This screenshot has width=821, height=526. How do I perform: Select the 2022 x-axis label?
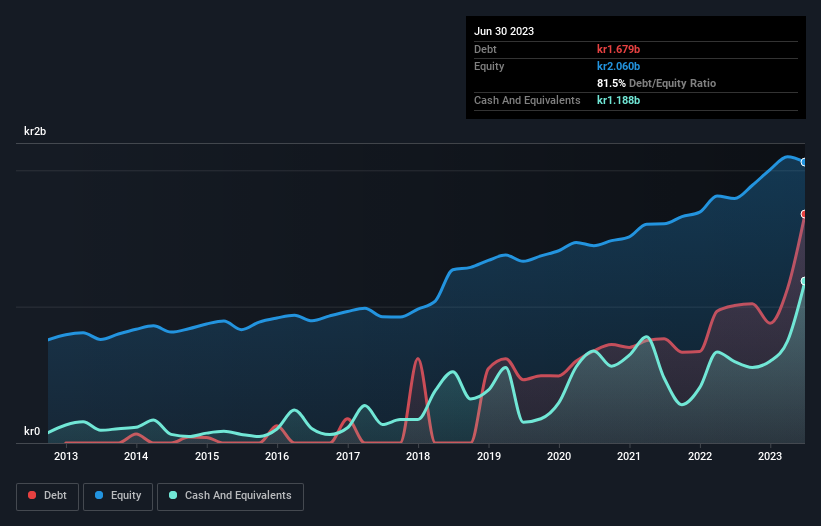coord(700,456)
